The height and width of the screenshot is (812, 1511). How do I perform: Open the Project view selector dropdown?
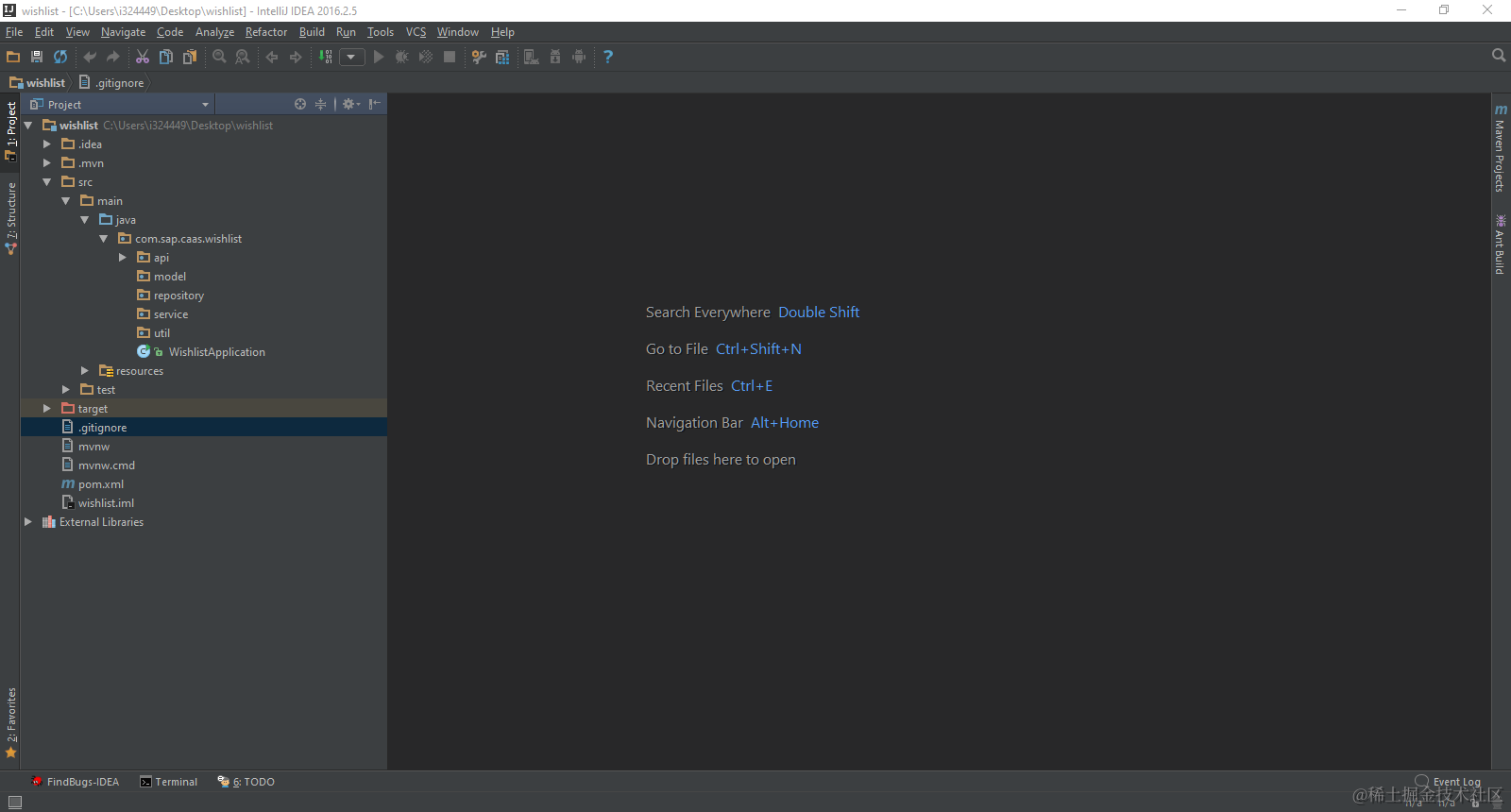tap(120, 104)
